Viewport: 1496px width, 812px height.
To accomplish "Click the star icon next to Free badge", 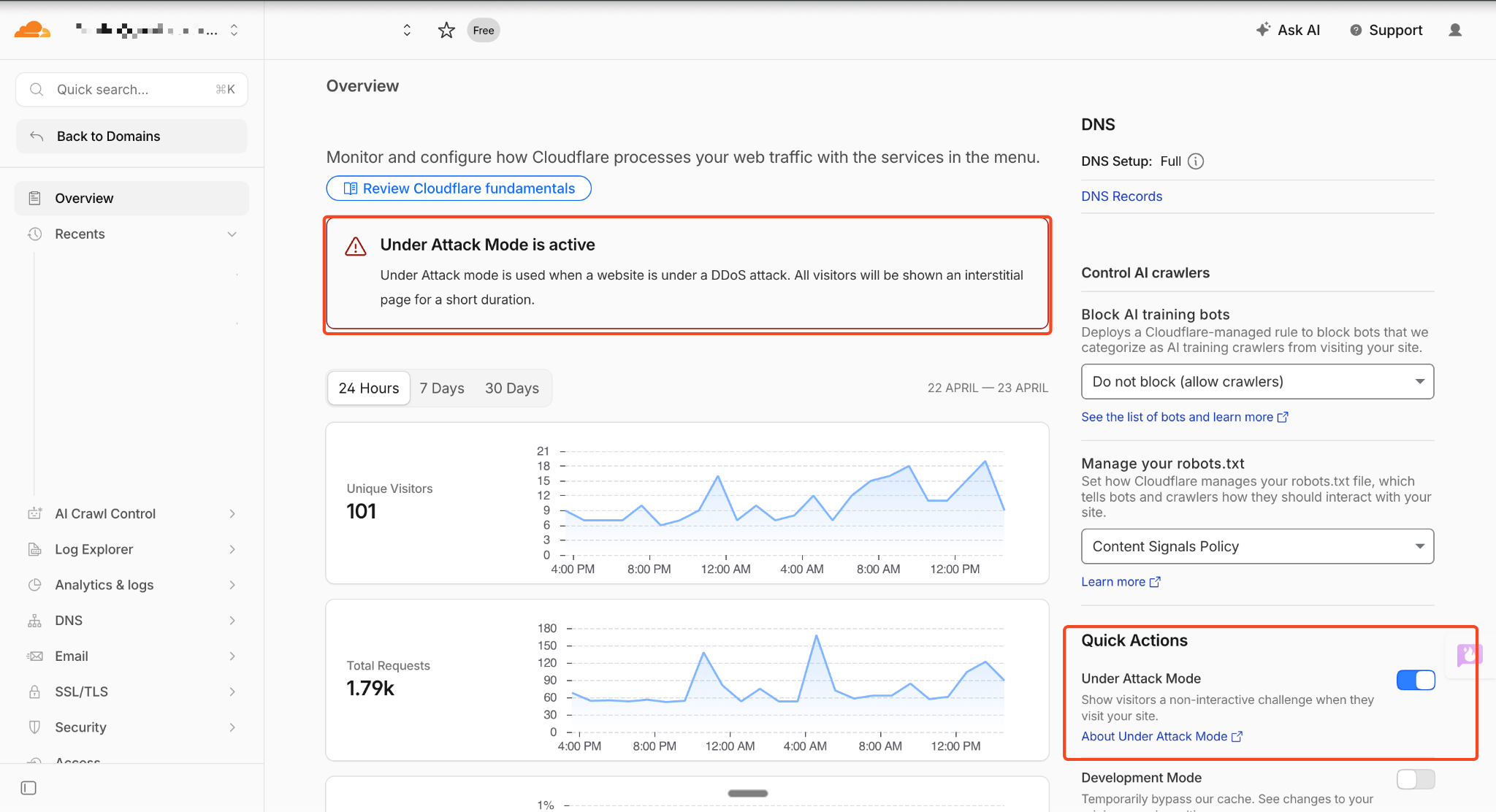I will pyautogui.click(x=446, y=30).
